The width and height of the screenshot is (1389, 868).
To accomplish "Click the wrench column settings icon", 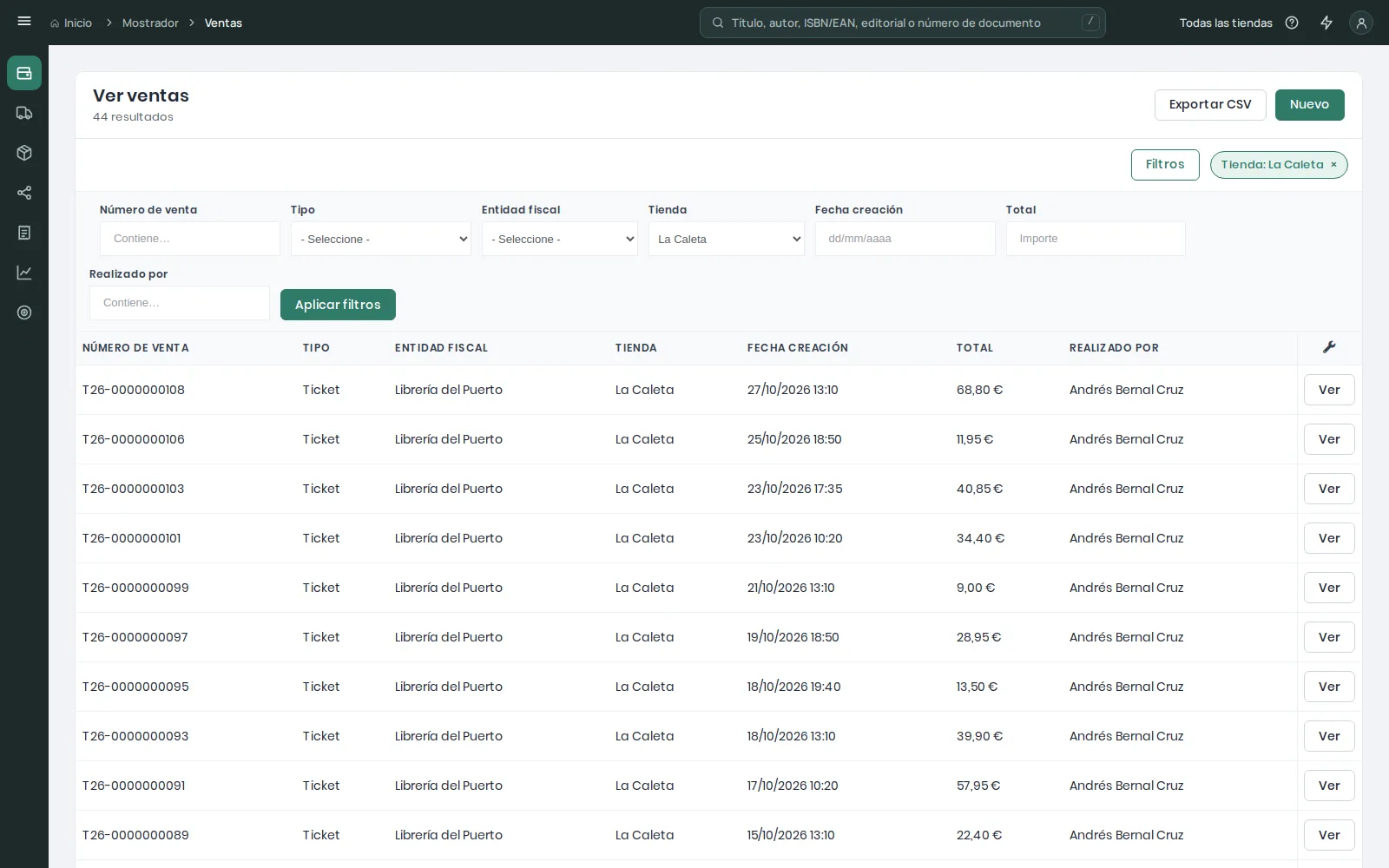I will coord(1329,347).
